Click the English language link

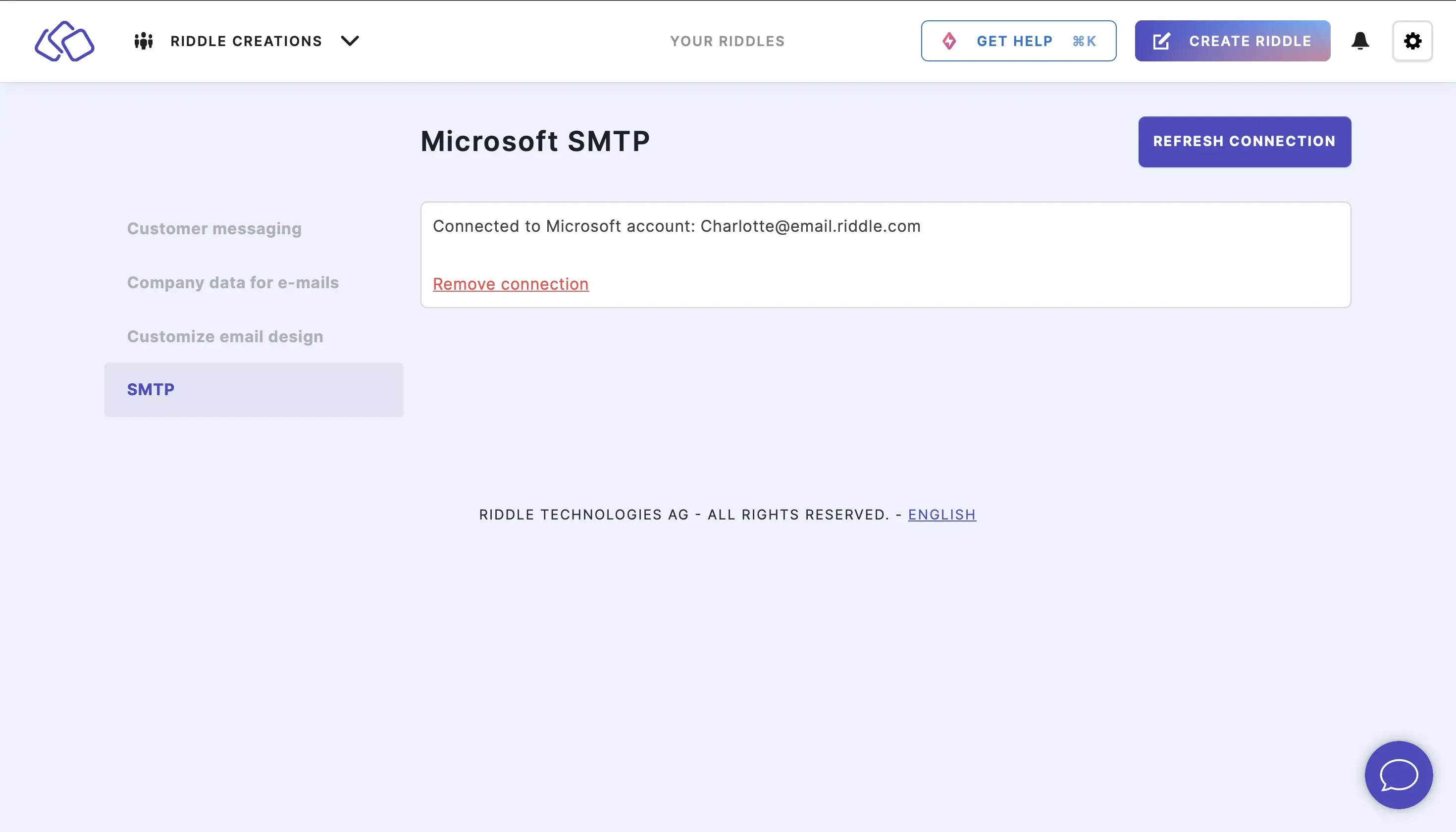942,514
